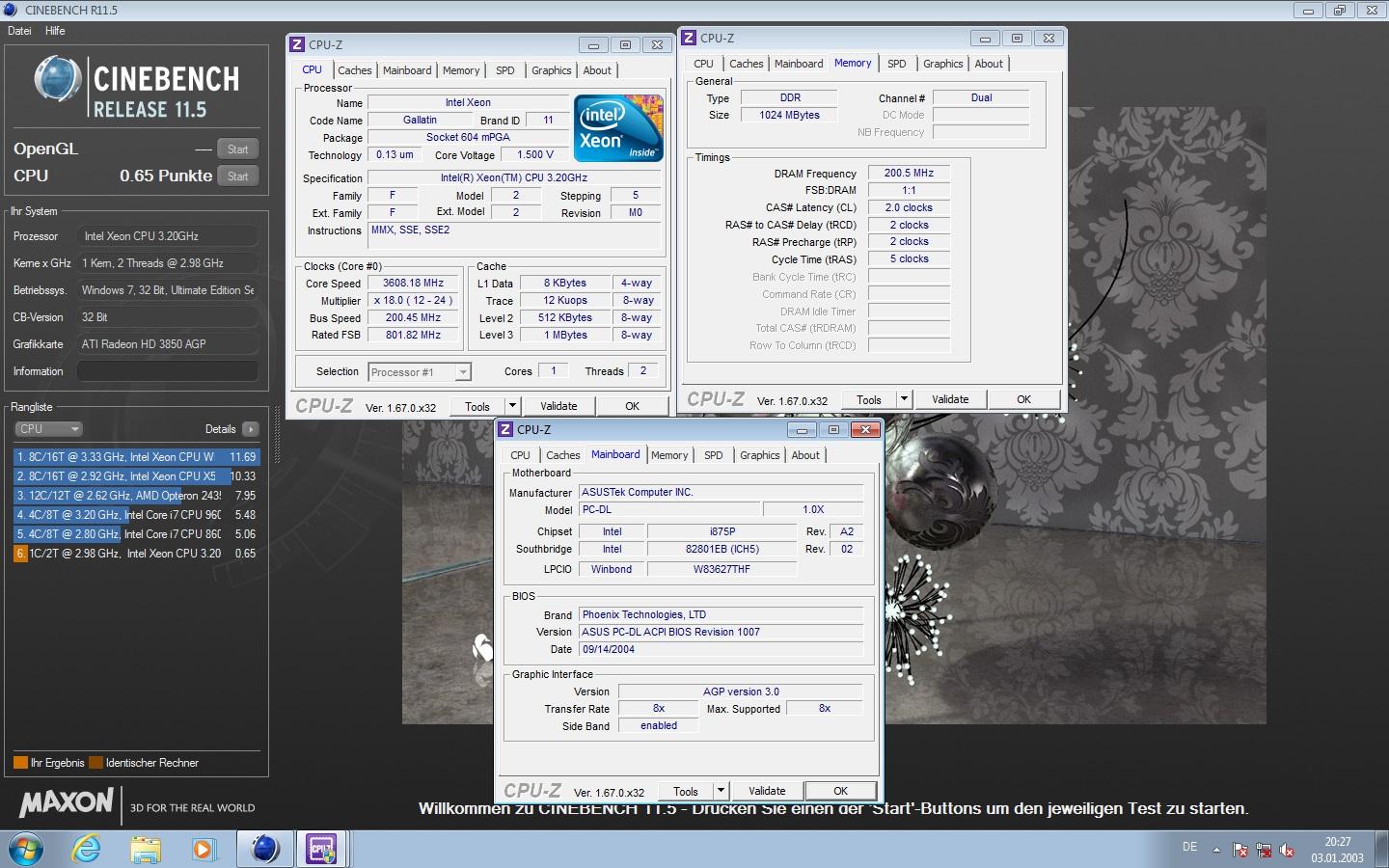This screenshot has height=868, width=1389.
Task: Click OK in Memory window
Action: click(1023, 399)
